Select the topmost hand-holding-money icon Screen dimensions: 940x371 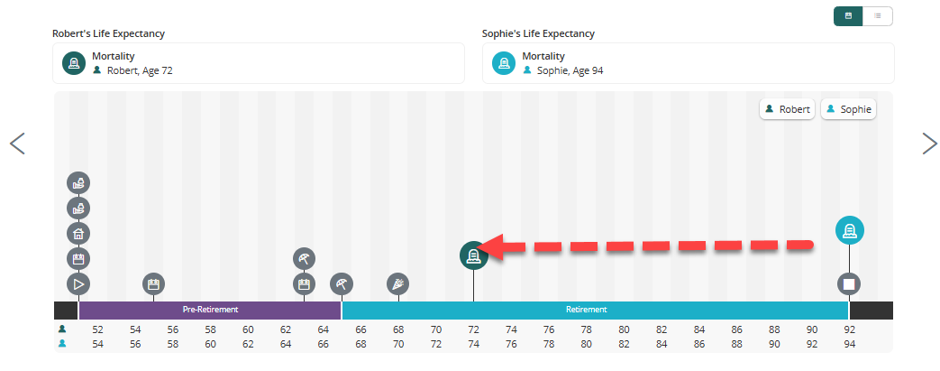(78, 183)
